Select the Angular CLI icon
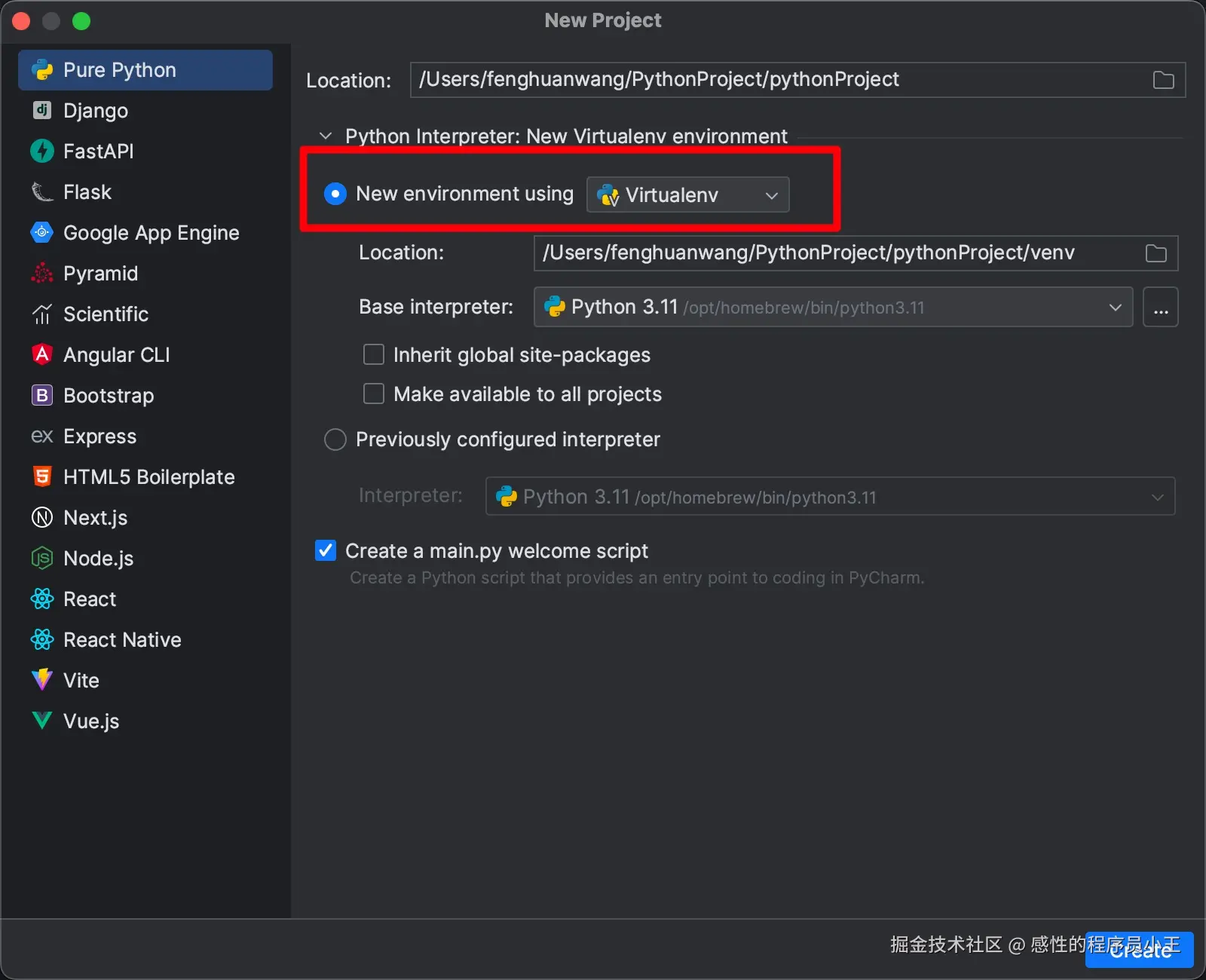Image resolution: width=1206 pixels, height=980 pixels. click(42, 354)
